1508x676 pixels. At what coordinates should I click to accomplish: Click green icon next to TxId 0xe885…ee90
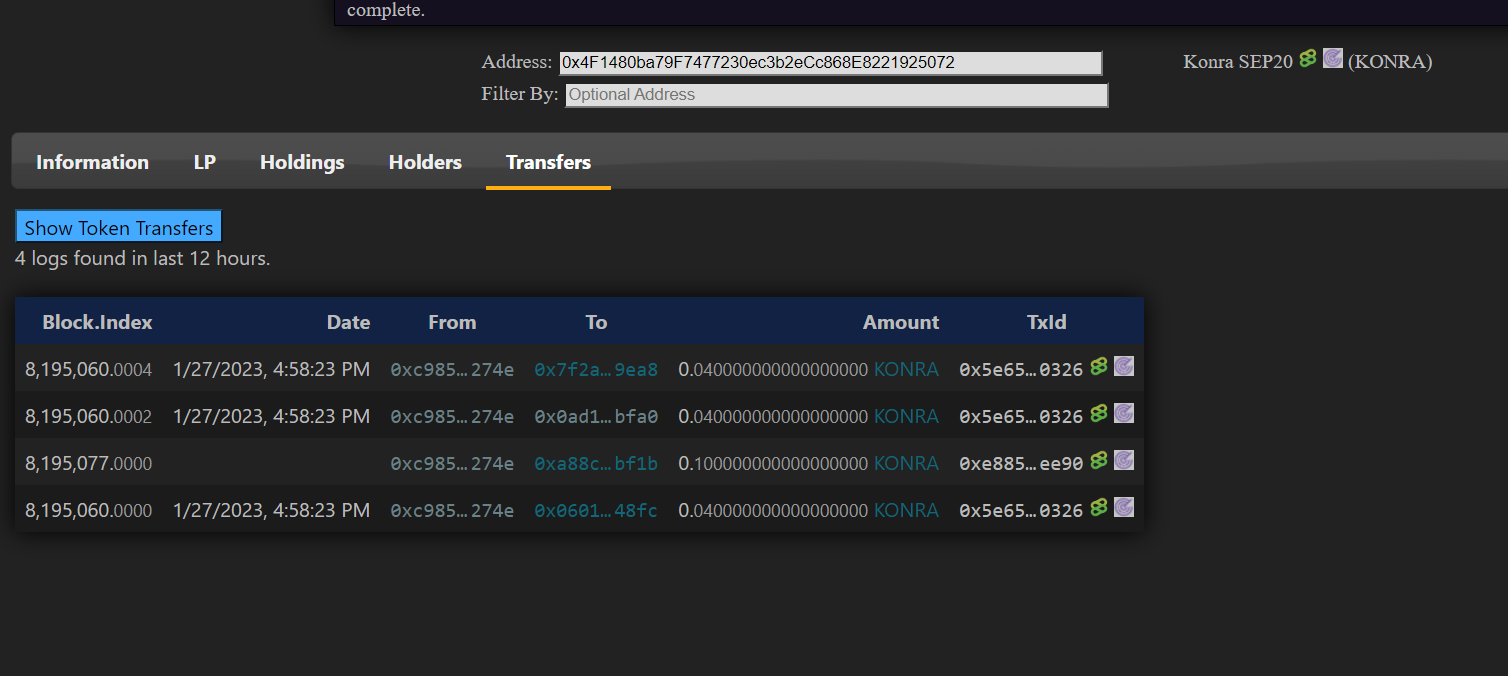point(1099,460)
